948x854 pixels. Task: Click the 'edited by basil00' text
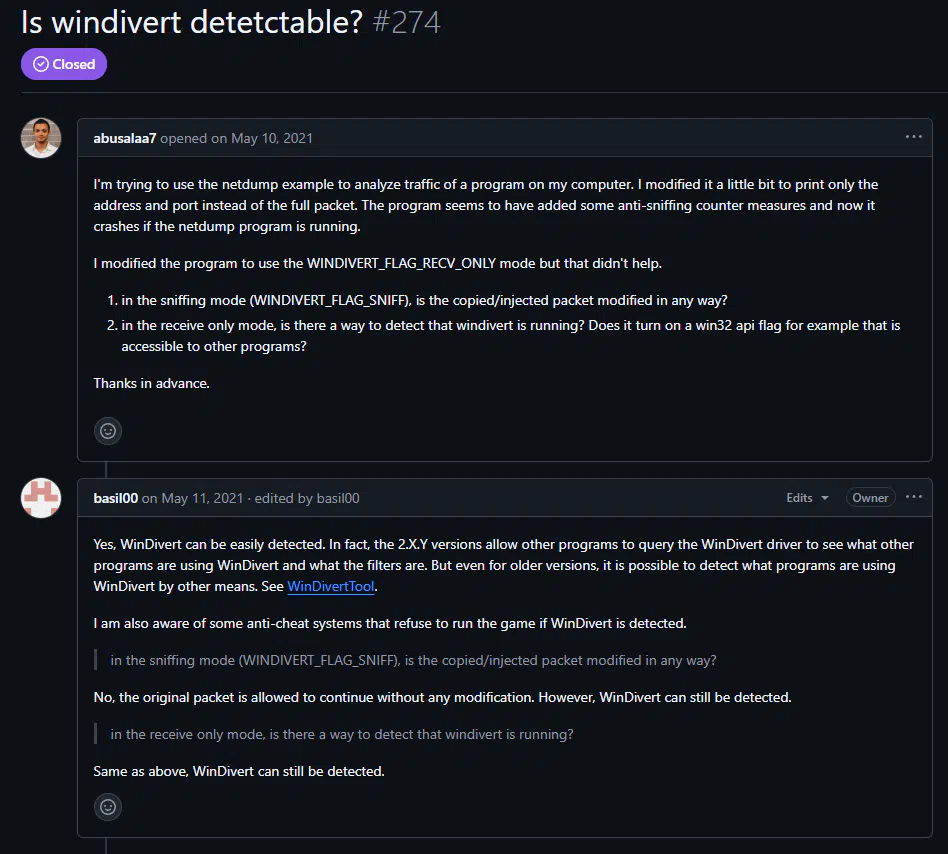pos(307,498)
